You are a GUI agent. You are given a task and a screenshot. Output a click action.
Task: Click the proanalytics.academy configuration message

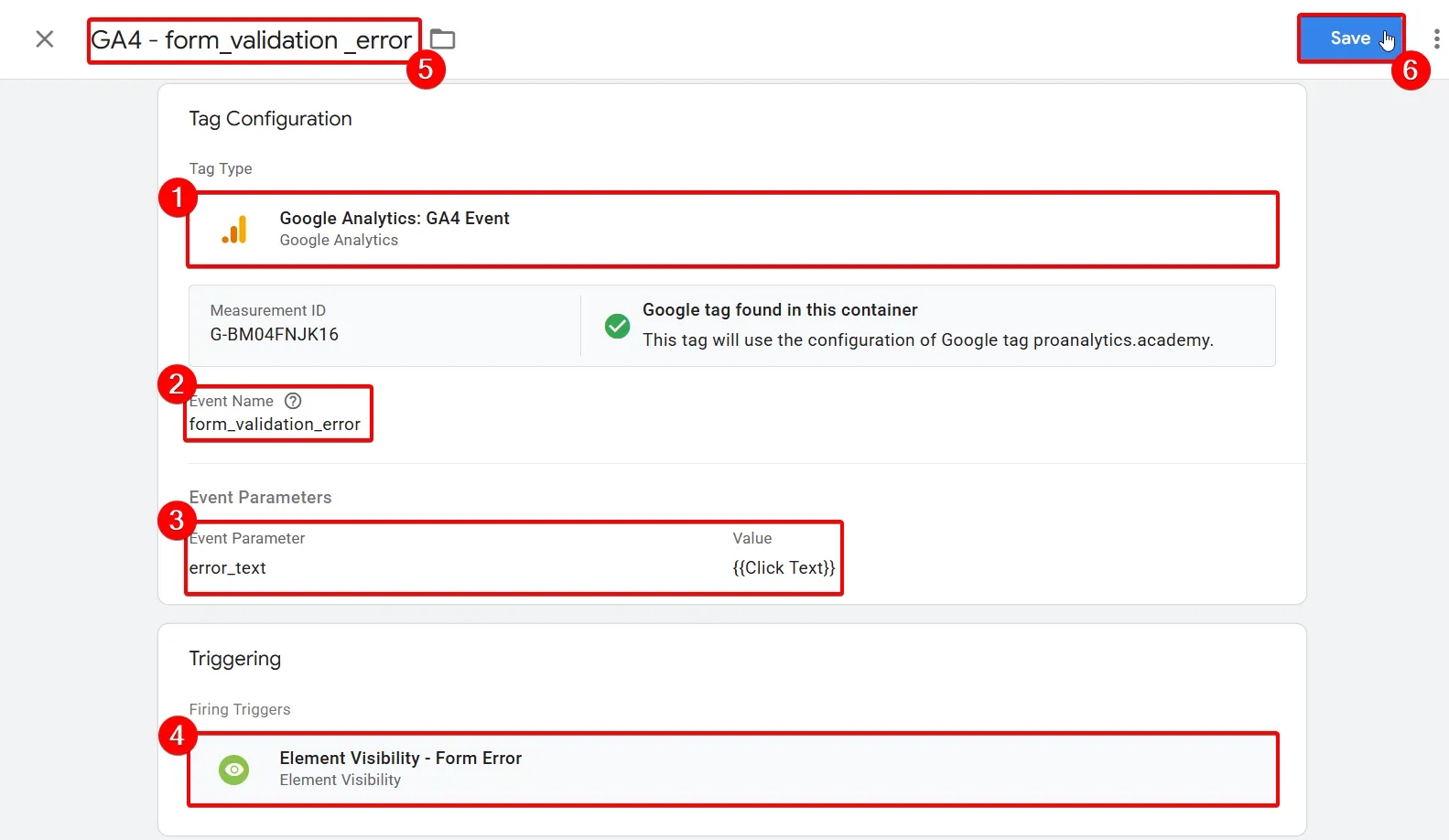click(928, 340)
